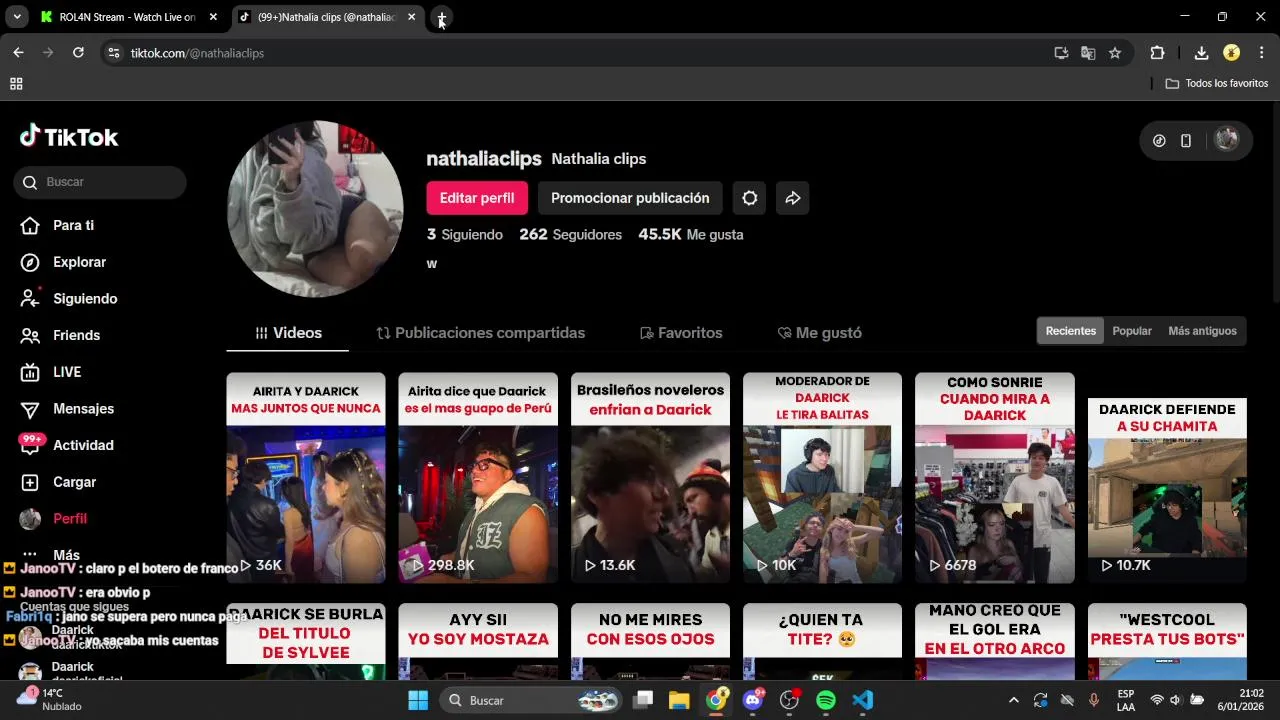Click Promocionar publicación button

click(630, 198)
